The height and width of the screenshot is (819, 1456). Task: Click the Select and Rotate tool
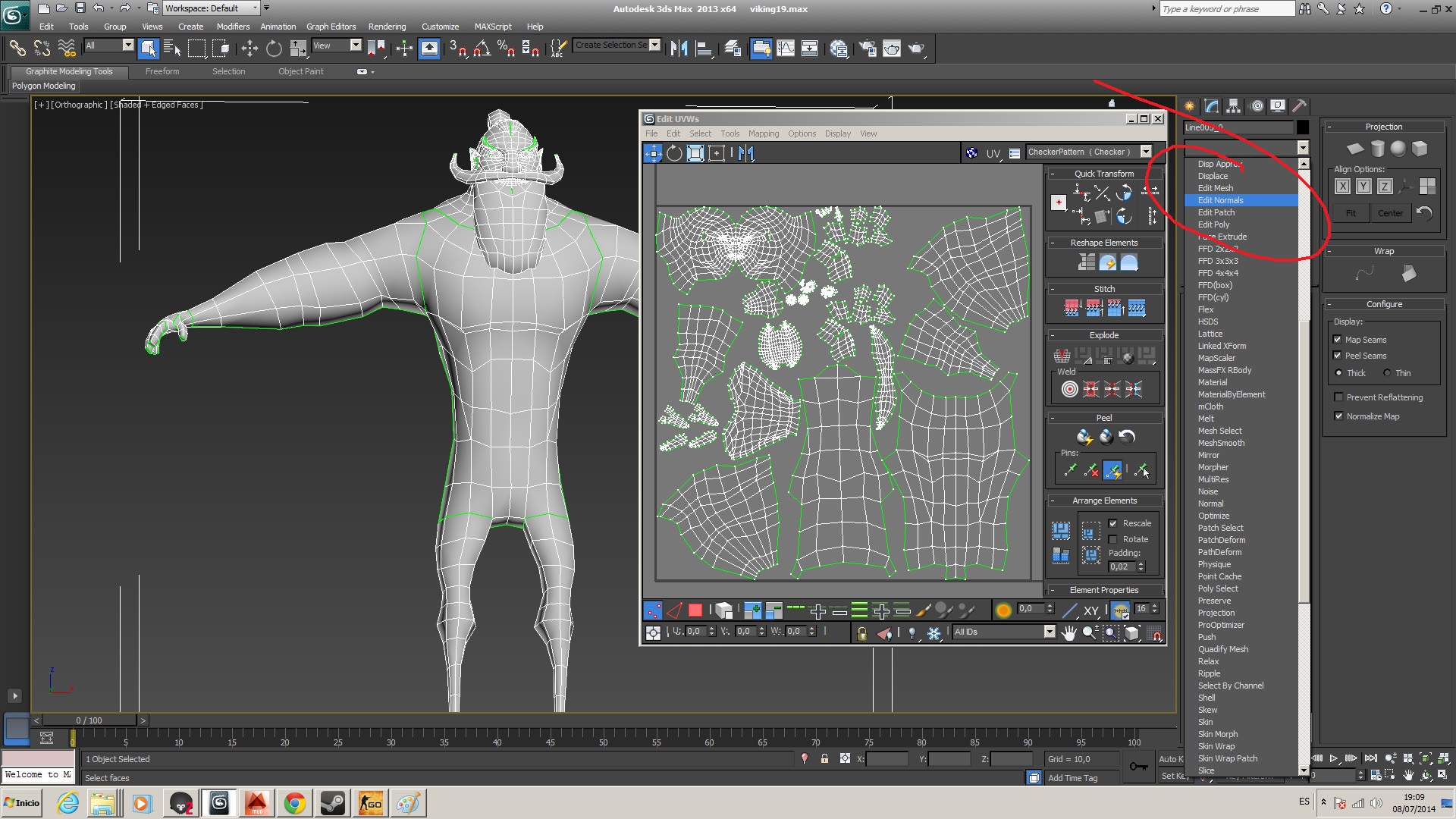(274, 49)
